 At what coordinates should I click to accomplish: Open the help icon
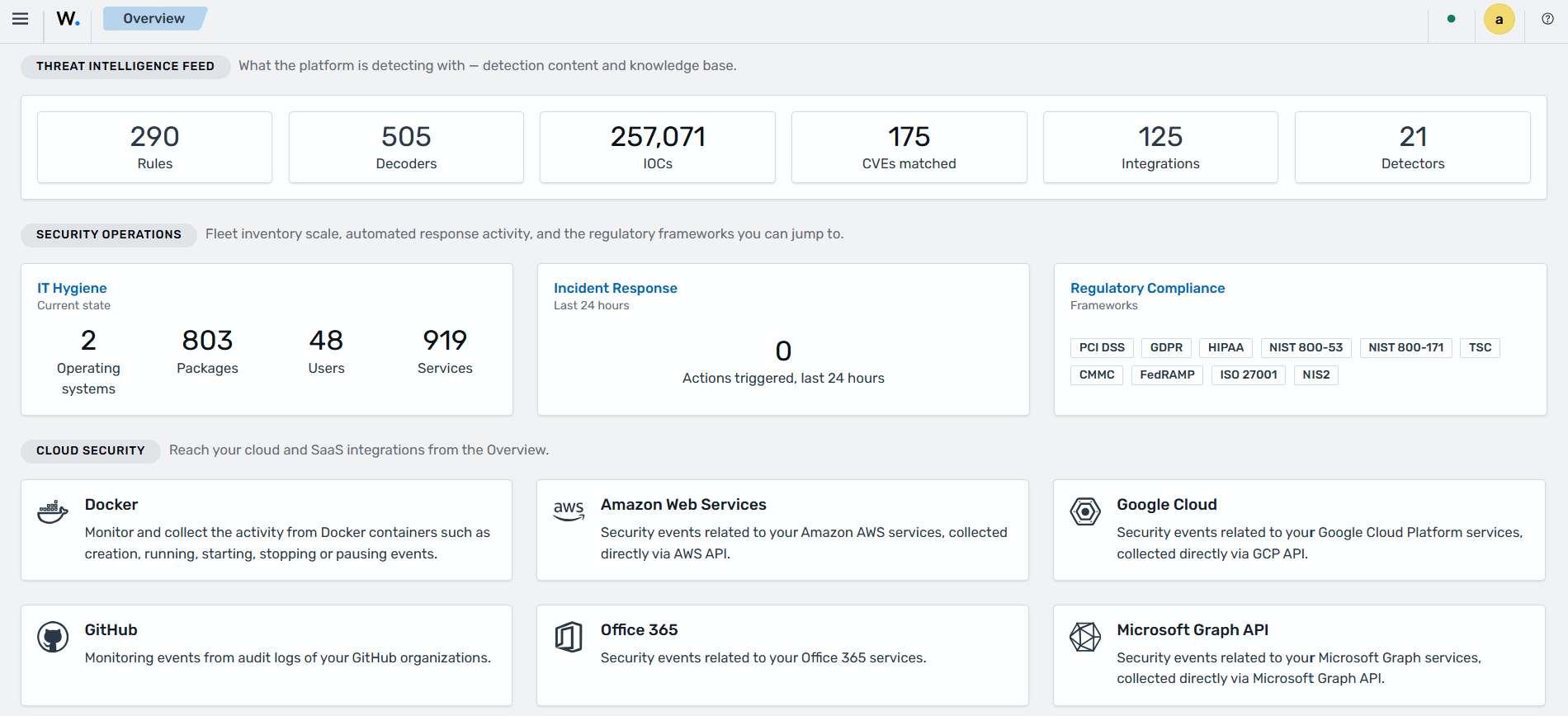1547,19
